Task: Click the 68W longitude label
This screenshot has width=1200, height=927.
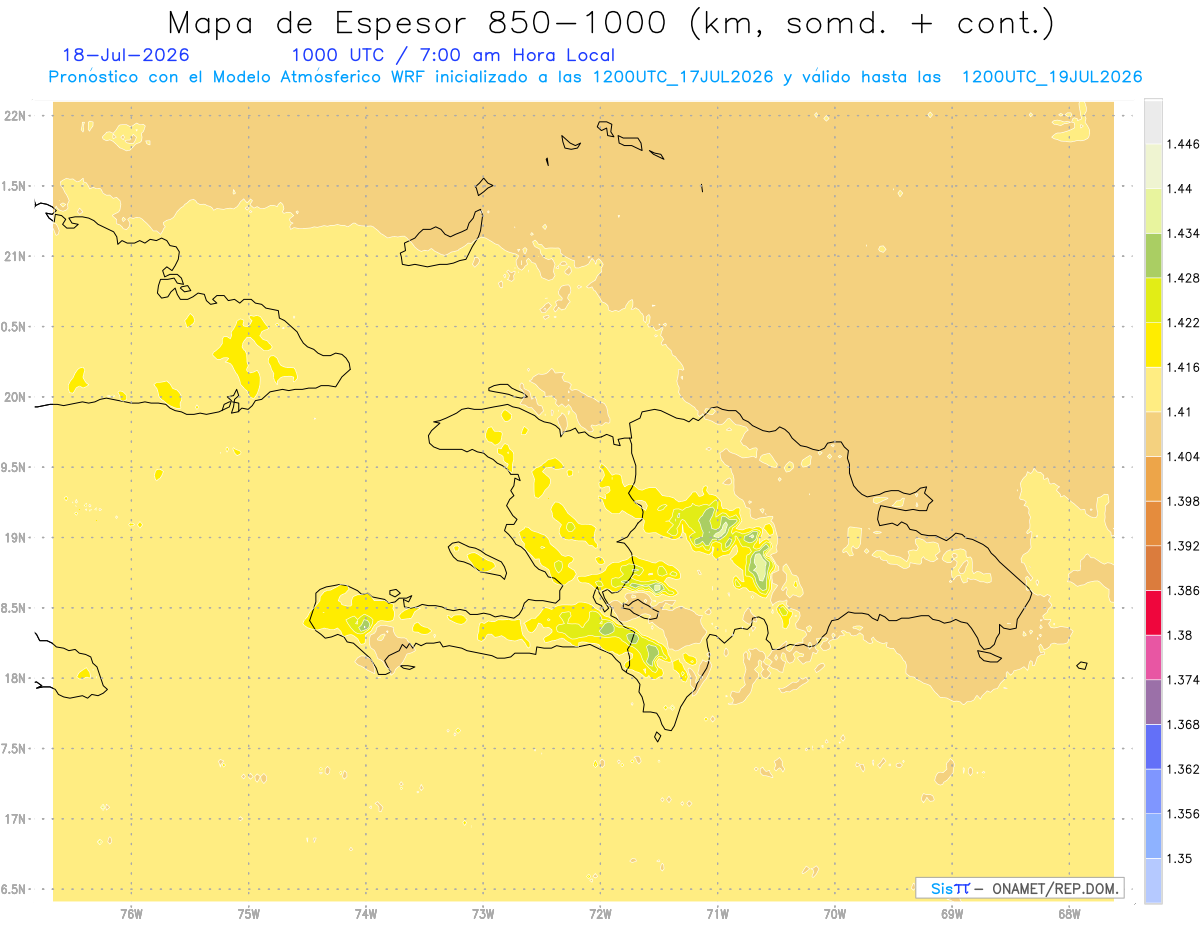Action: point(1069,913)
